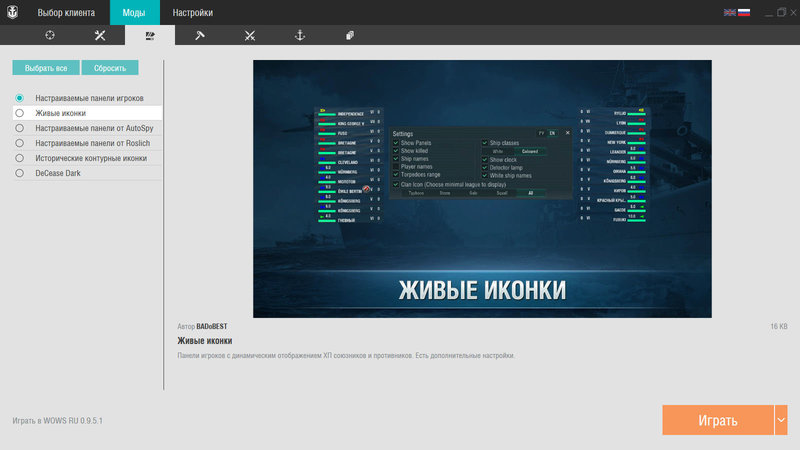The width and height of the screenshot is (800, 450).
Task: Select Живые иконки radio button
Action: (x=19, y=113)
